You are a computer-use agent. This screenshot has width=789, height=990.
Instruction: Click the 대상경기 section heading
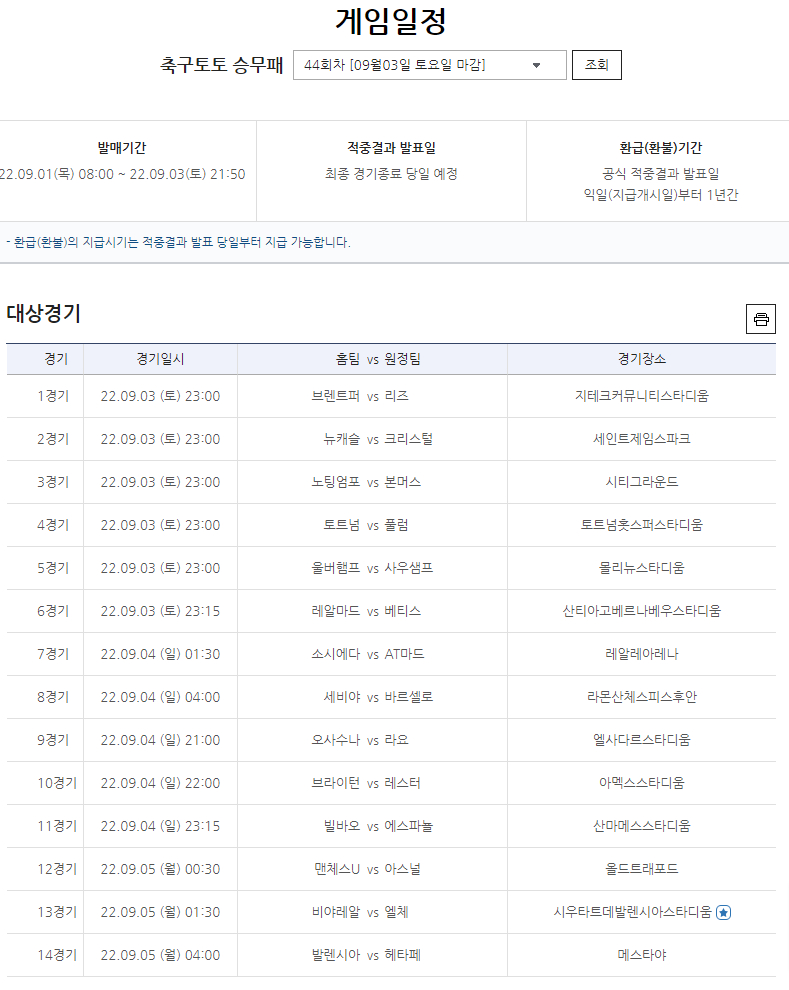(44, 314)
